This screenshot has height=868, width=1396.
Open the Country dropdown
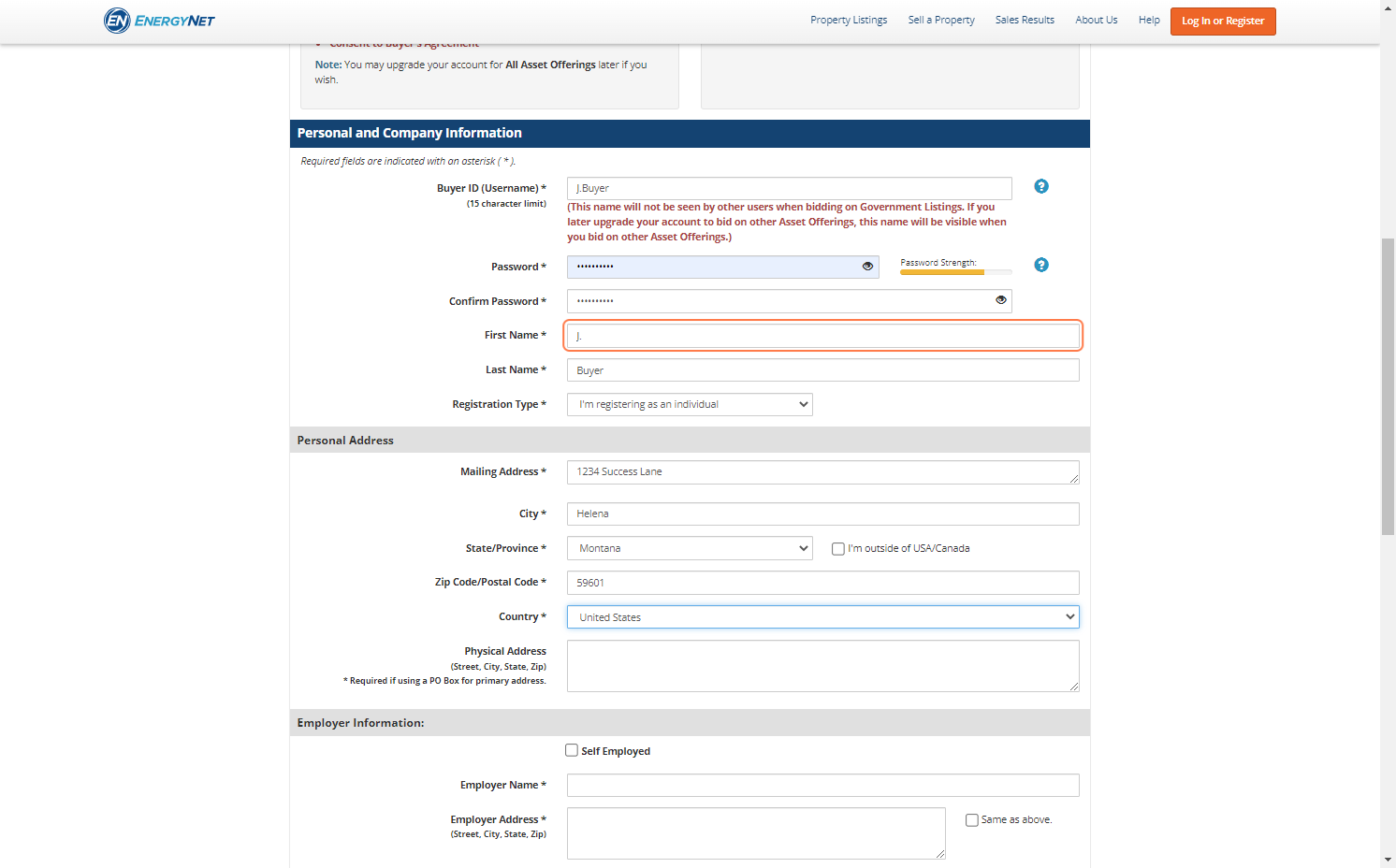pos(823,617)
